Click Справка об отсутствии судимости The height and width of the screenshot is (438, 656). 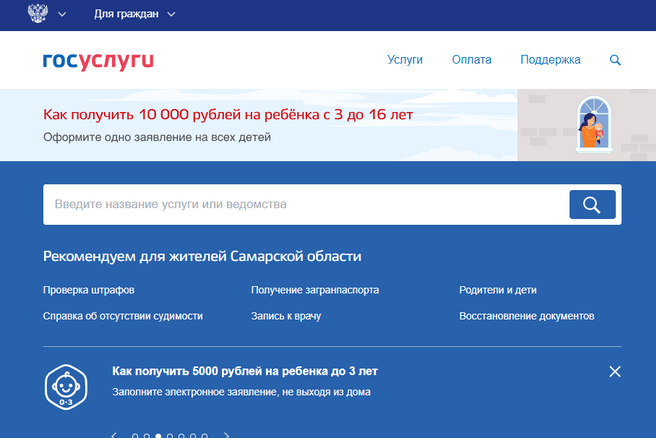tap(123, 316)
